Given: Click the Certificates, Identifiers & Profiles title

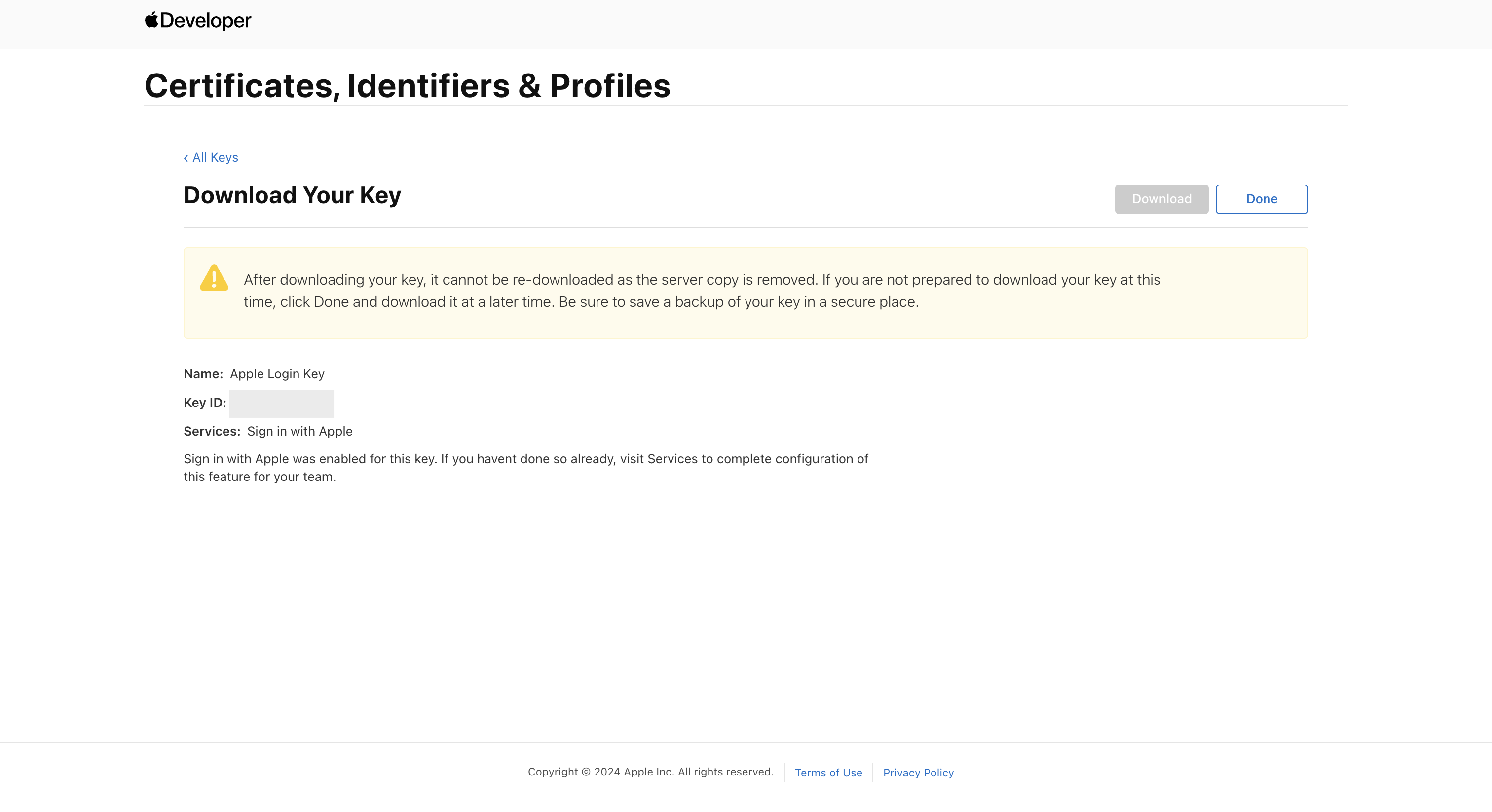Looking at the screenshot, I should (x=407, y=86).
